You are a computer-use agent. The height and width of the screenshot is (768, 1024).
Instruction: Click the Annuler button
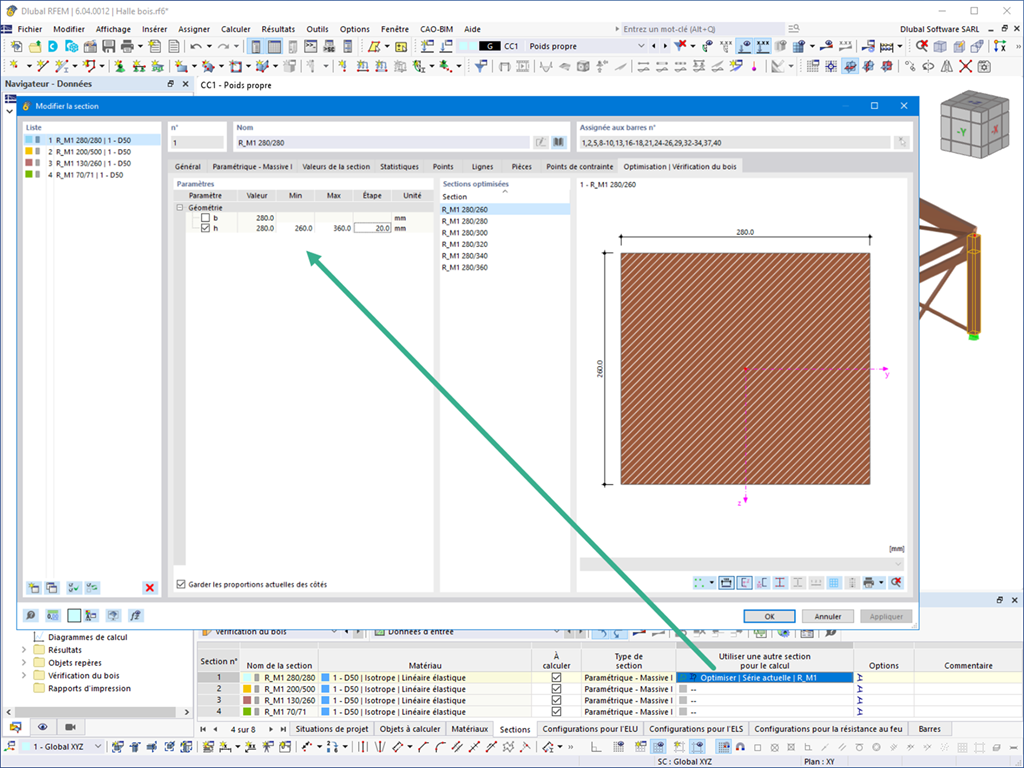(827, 616)
